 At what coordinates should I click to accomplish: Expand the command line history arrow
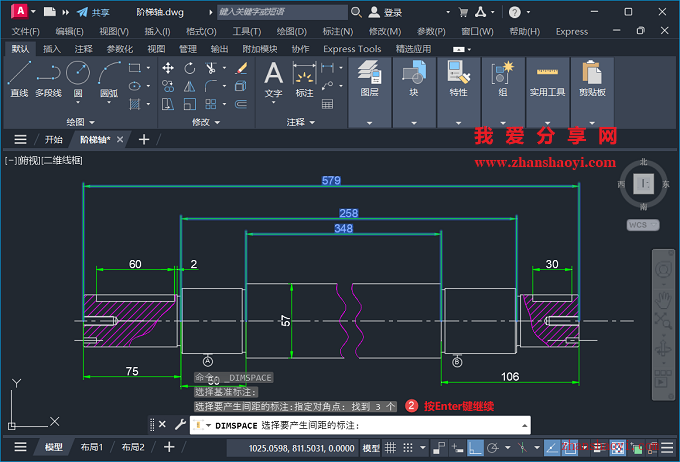tap(524, 426)
